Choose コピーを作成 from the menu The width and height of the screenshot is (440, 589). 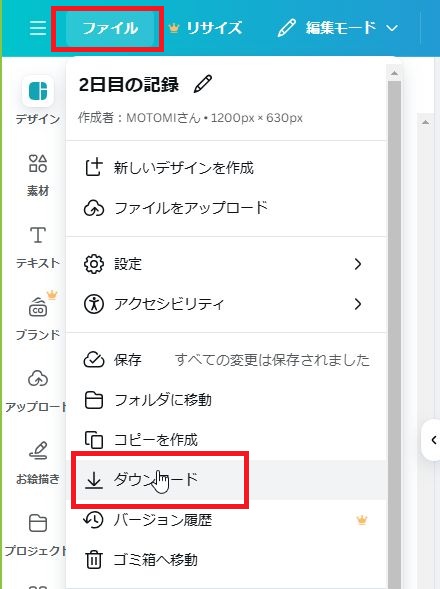click(226, 439)
